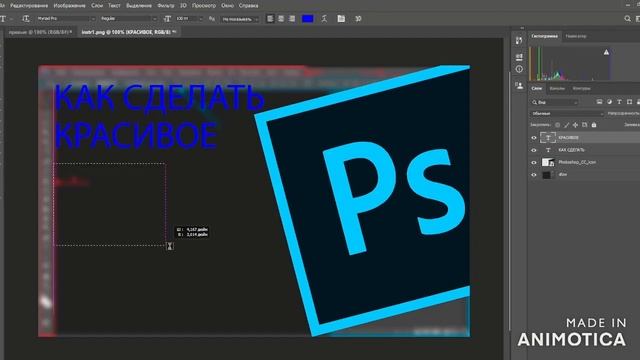Align text left
Viewport: 640px width, 360px height.
pos(270,19)
